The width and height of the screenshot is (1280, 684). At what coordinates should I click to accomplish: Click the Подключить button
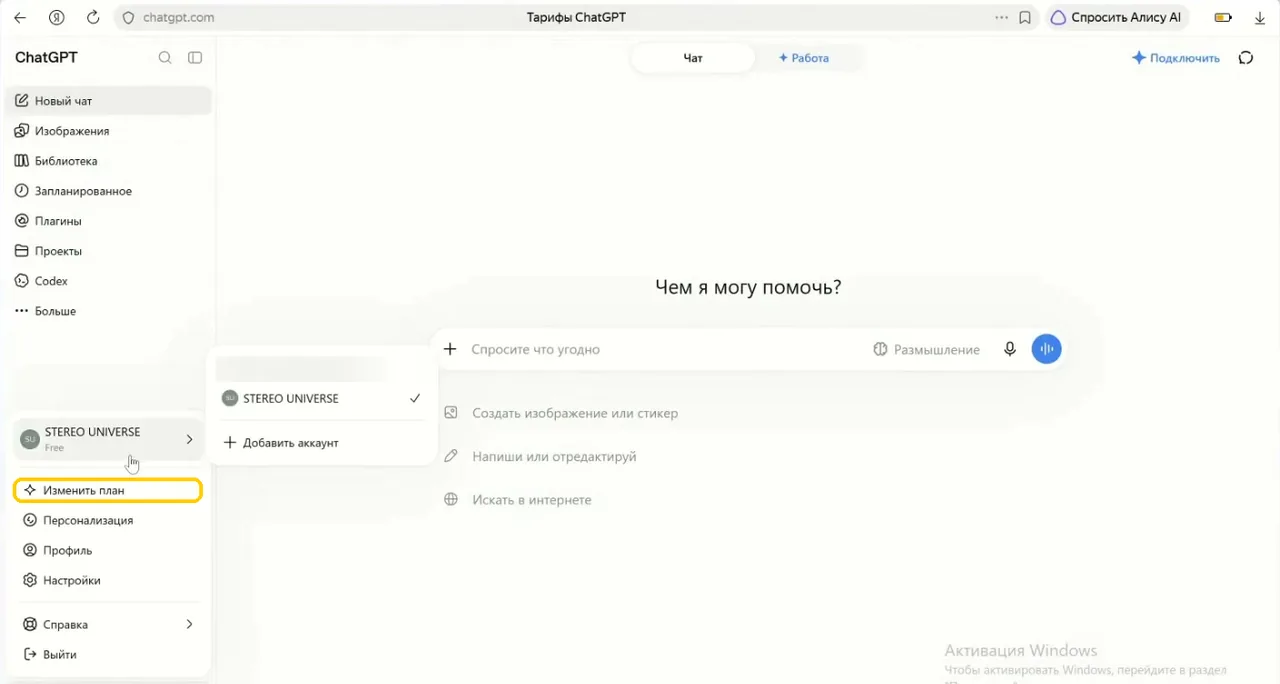1176,58
